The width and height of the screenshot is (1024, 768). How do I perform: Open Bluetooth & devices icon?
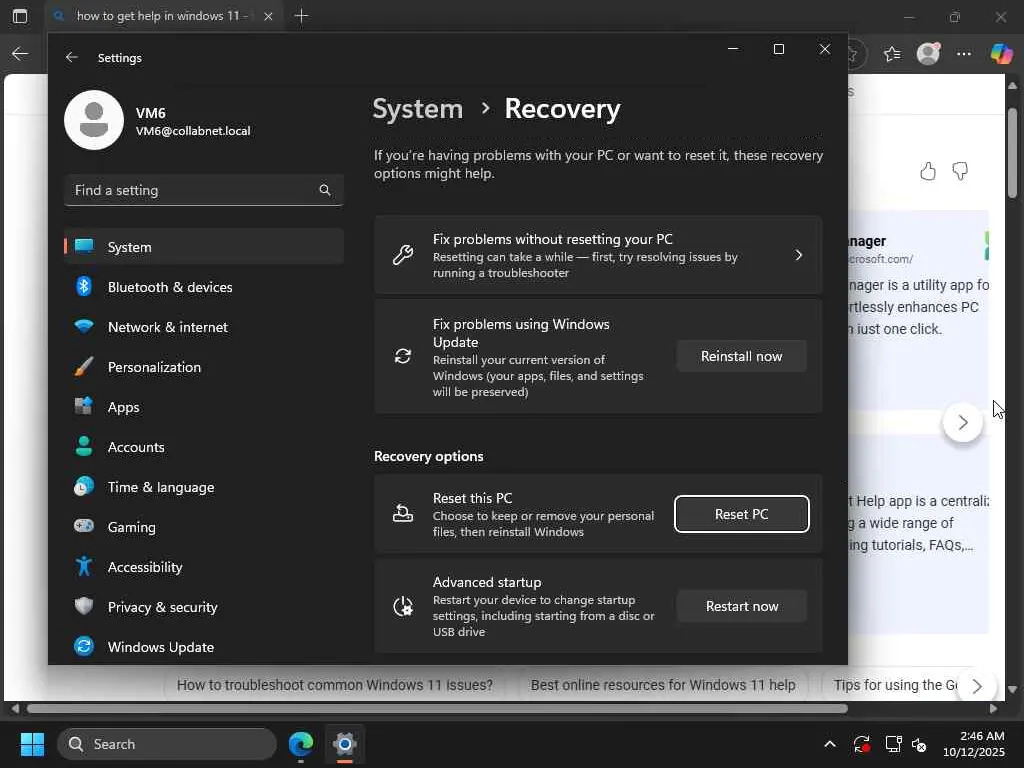point(84,287)
